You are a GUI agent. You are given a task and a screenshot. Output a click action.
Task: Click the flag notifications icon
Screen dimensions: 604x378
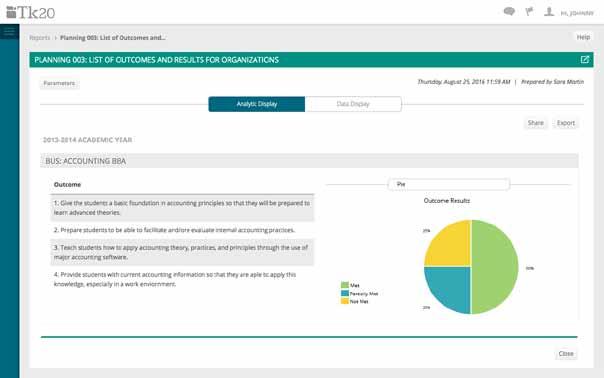529,12
